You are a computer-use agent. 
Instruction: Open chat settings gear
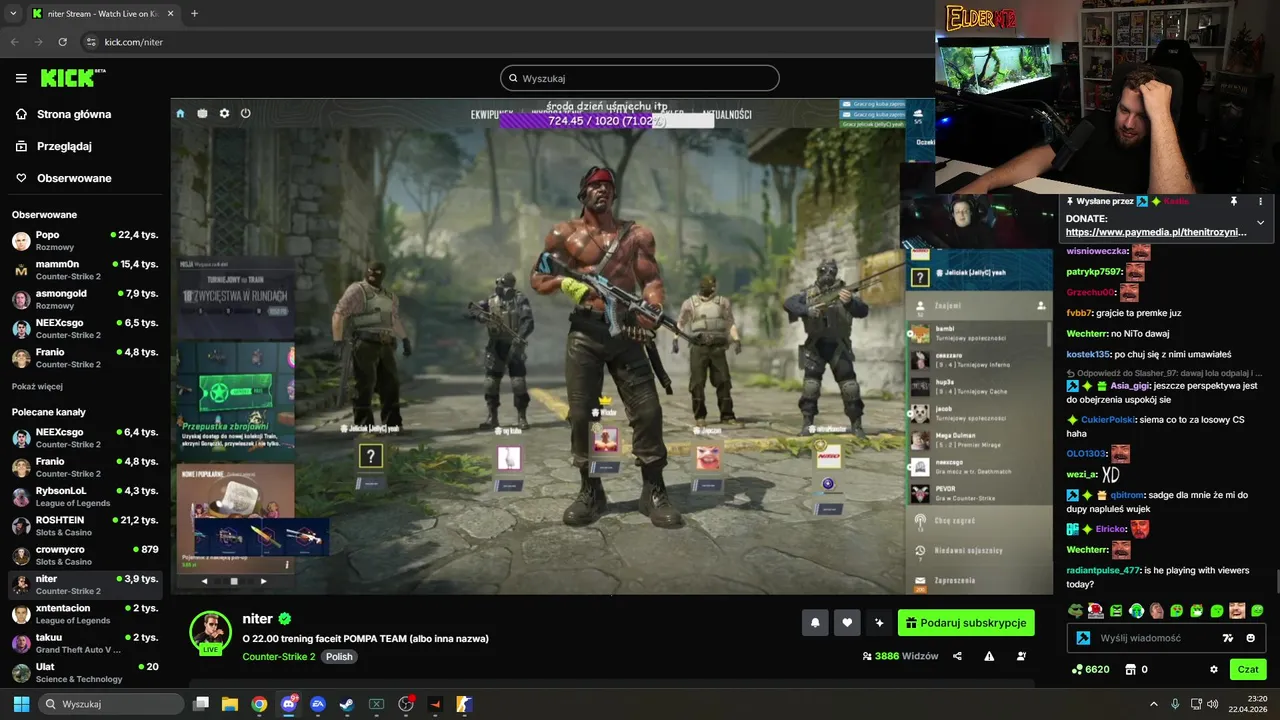[x=1214, y=669]
